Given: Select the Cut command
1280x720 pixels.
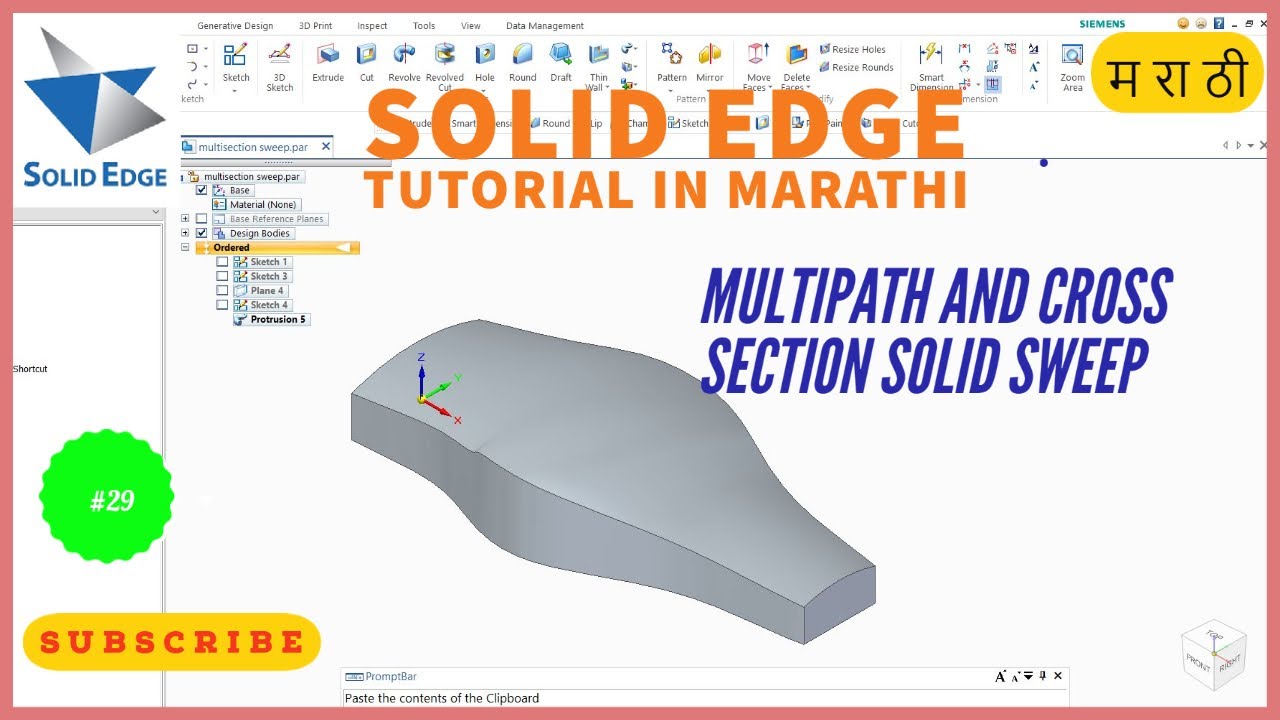Looking at the screenshot, I should [x=367, y=62].
